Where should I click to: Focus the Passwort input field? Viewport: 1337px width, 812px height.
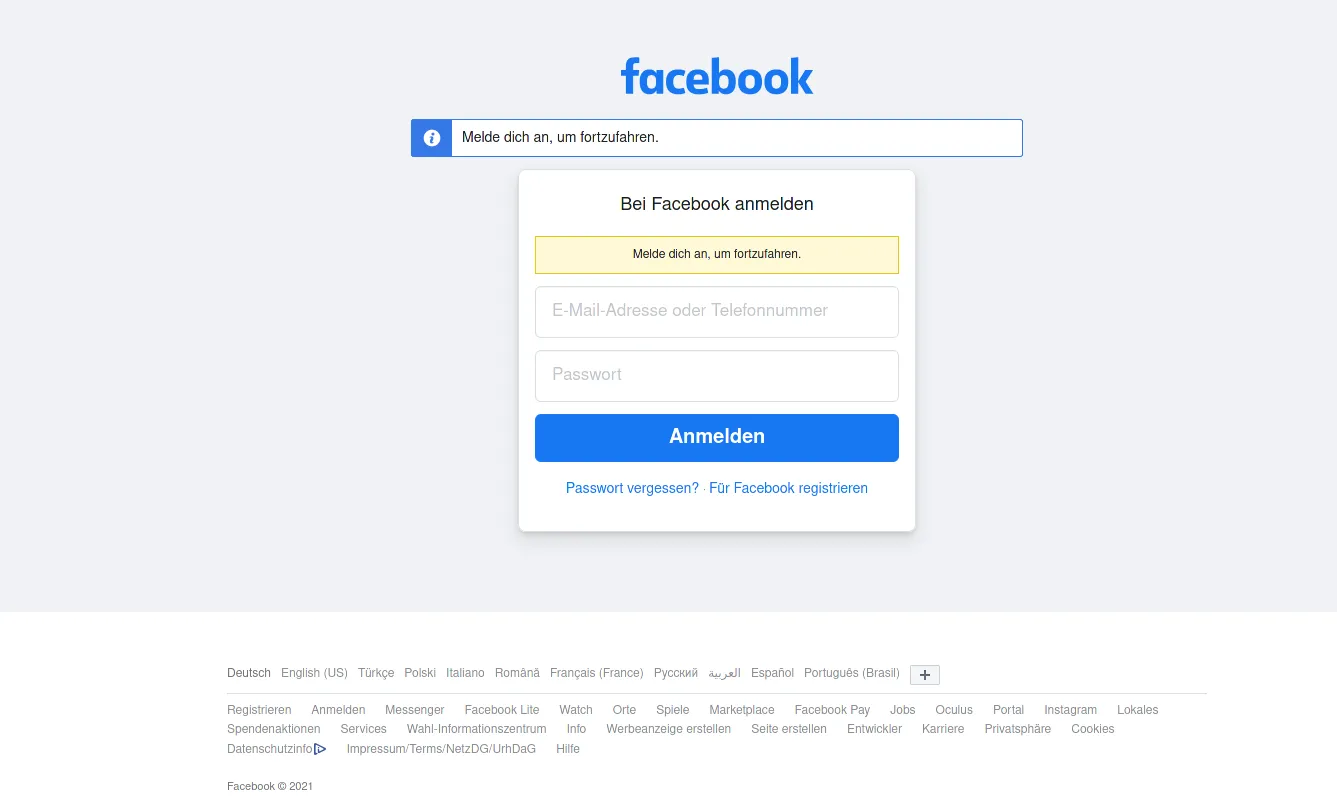[x=717, y=376]
